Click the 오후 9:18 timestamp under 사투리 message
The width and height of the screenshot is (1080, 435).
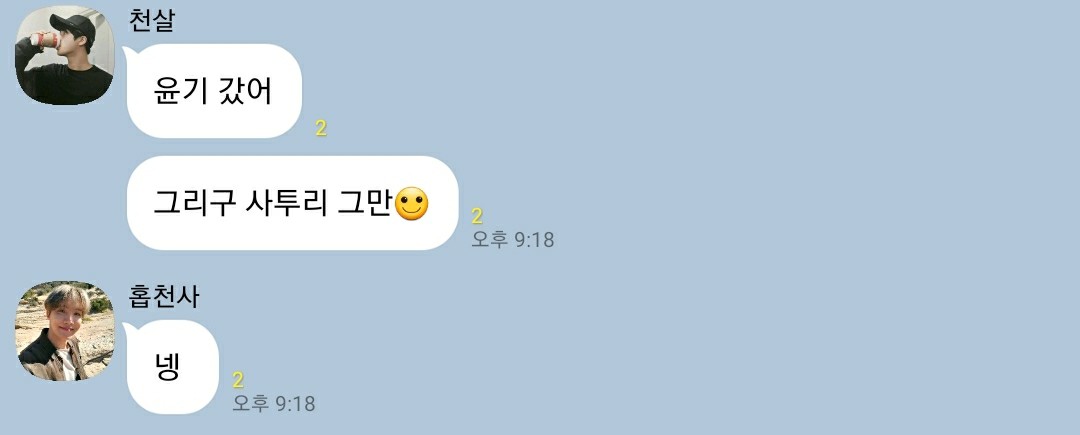click(512, 240)
